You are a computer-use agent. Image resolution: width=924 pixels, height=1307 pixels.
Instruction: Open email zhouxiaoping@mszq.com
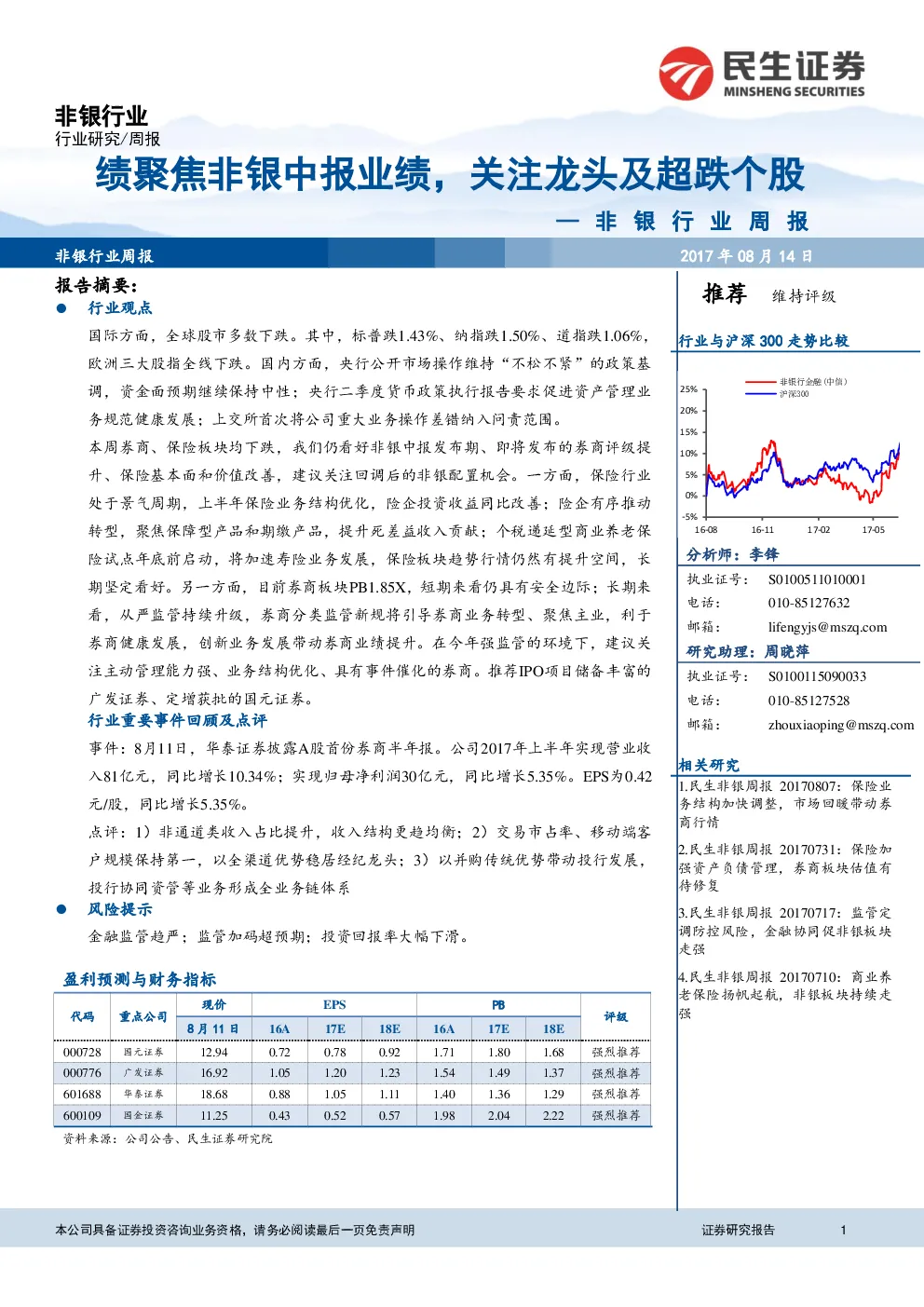point(841,725)
